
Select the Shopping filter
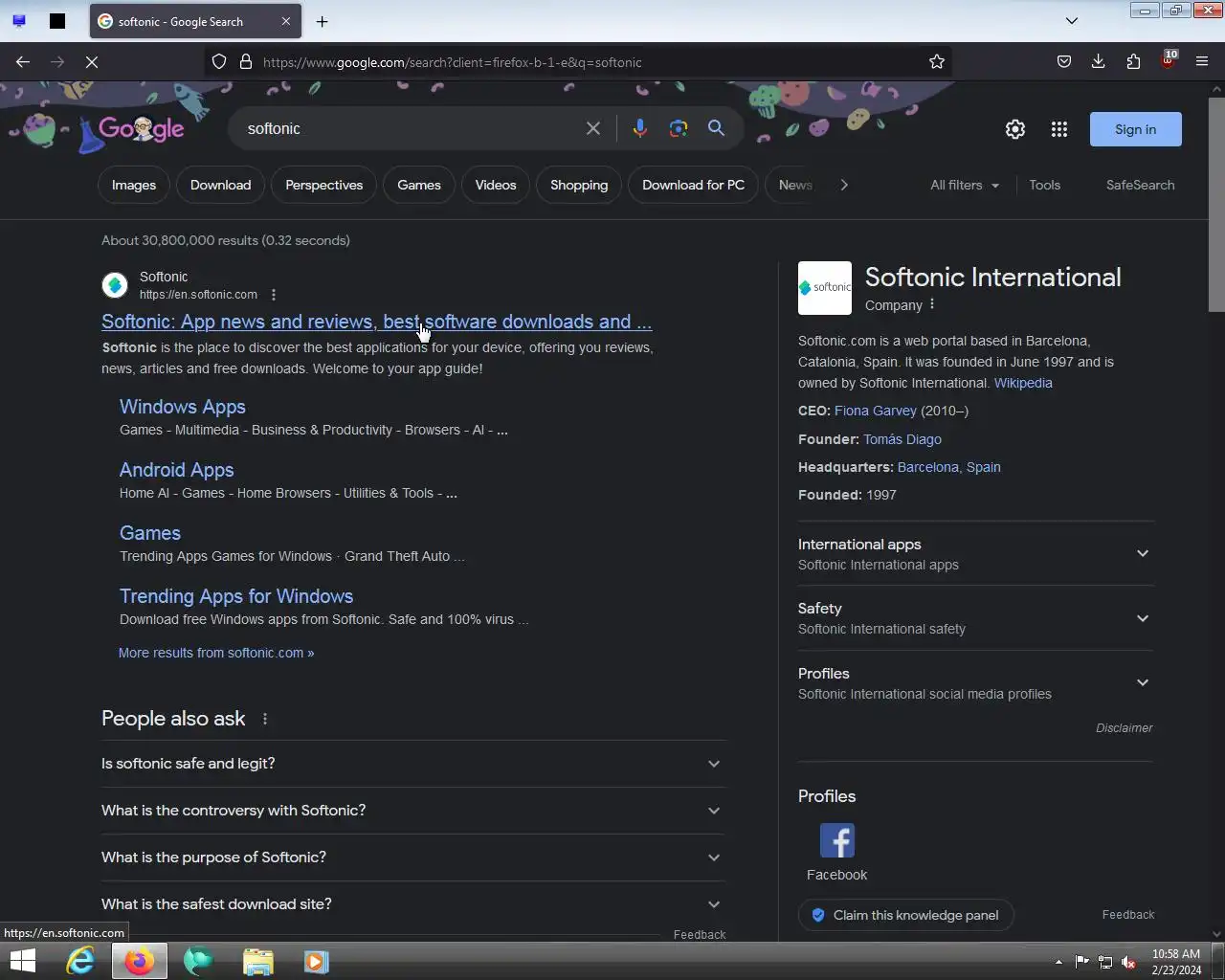[x=579, y=185]
